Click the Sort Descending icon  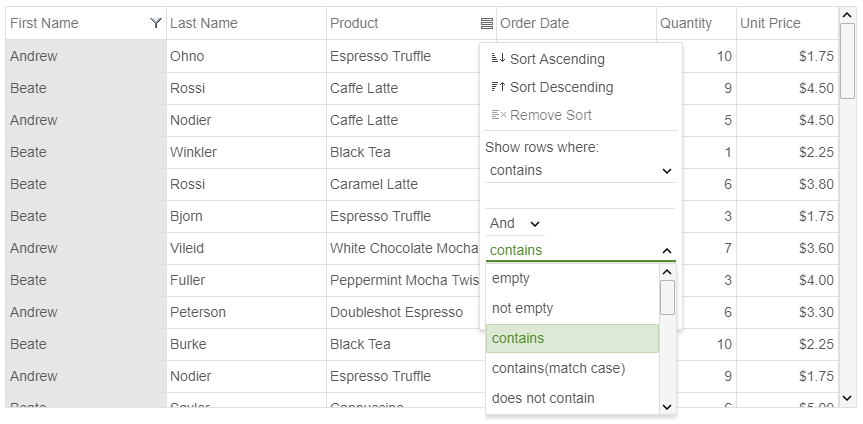click(x=498, y=86)
